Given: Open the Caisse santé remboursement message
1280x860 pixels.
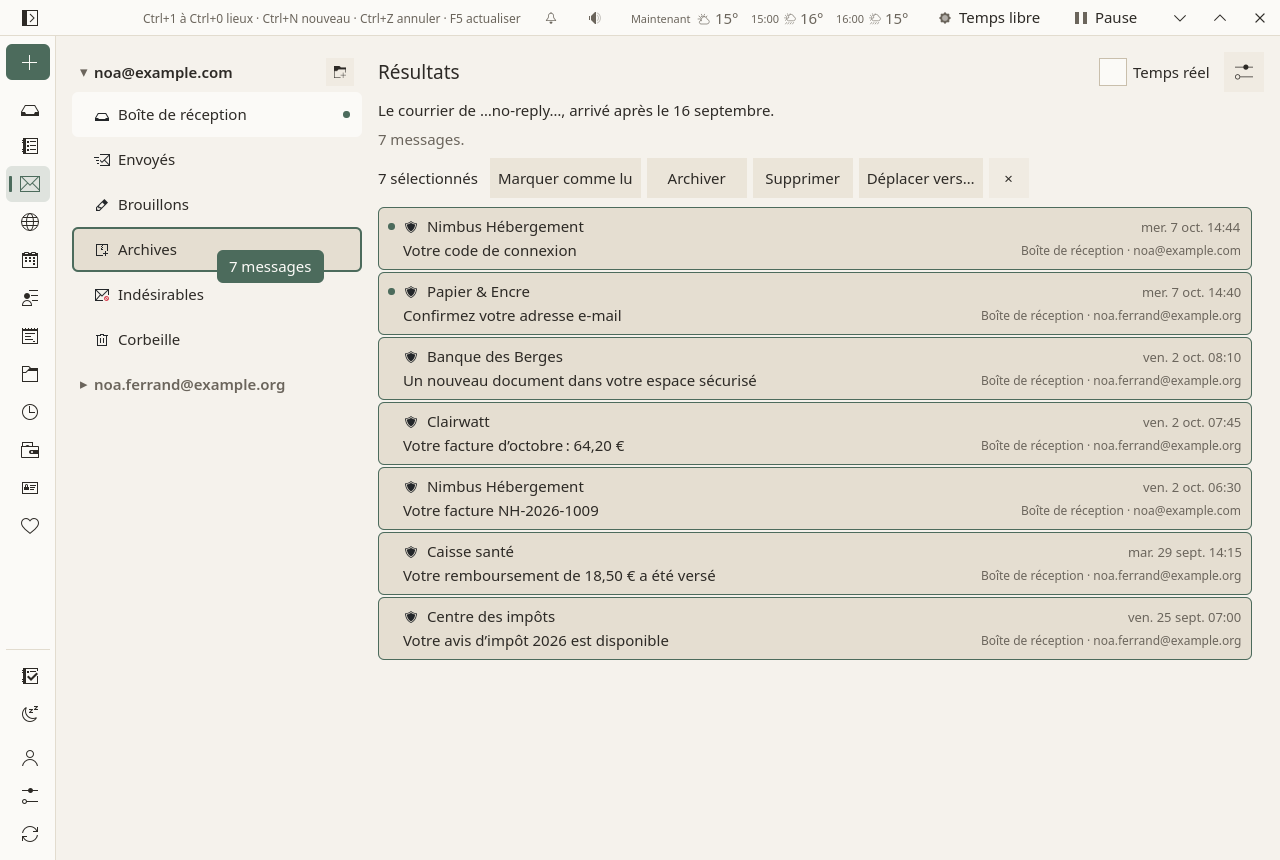Looking at the screenshot, I should point(815,563).
